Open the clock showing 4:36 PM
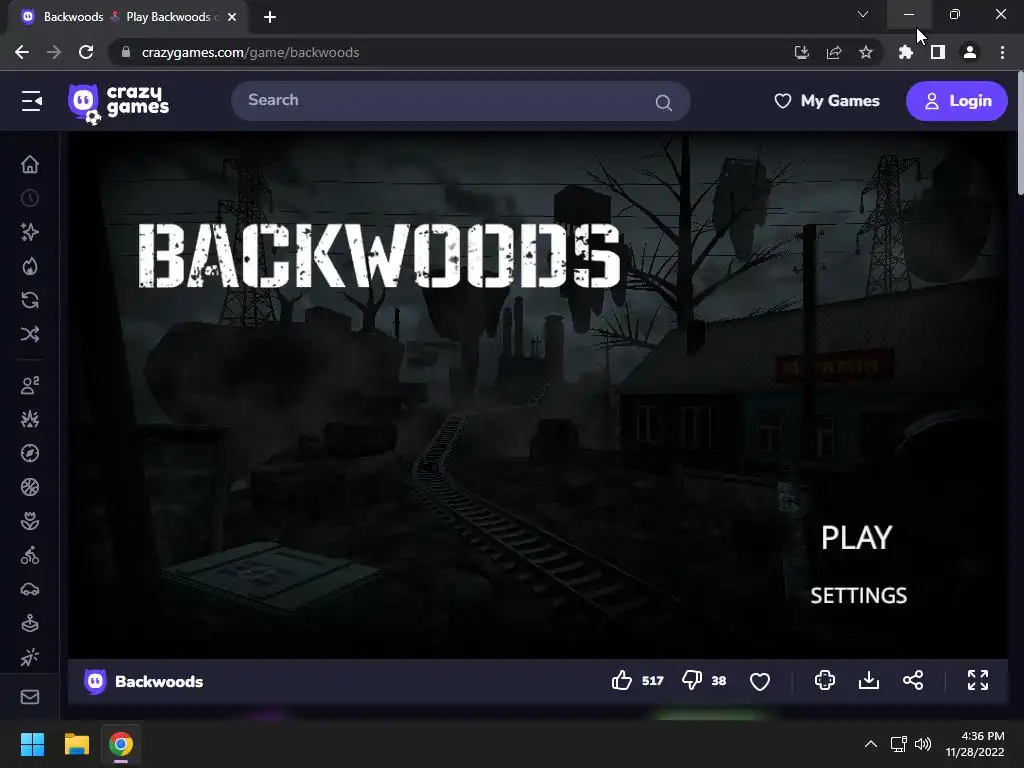The width and height of the screenshot is (1024, 768). 975,744
